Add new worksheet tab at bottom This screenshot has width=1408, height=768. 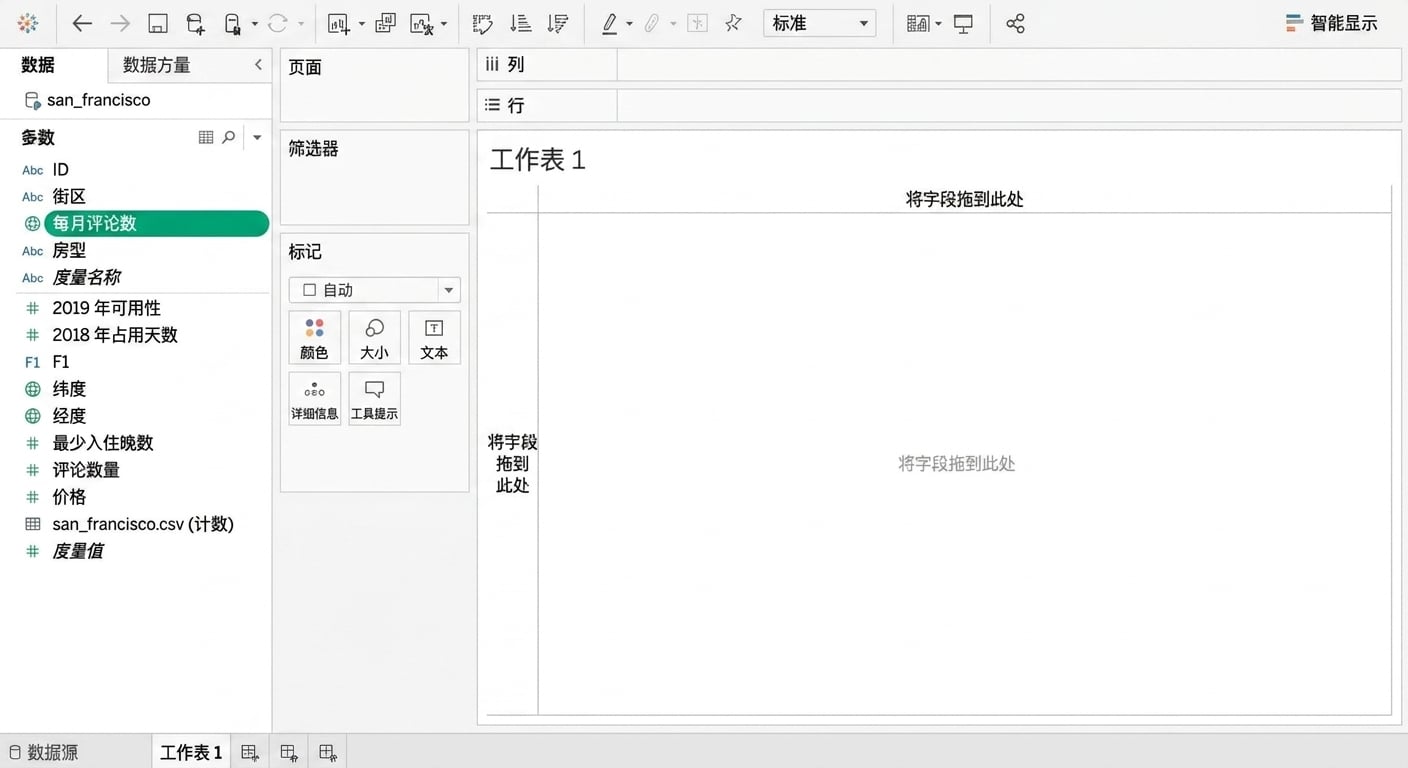click(x=250, y=753)
